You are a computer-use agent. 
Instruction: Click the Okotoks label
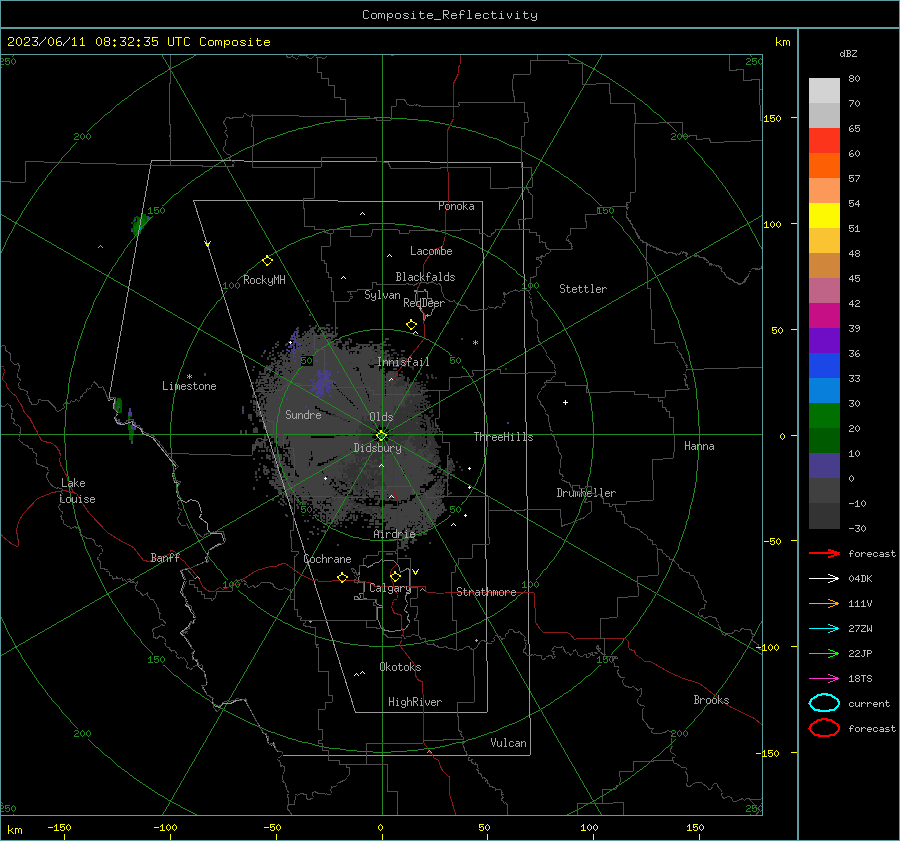[x=400, y=667]
